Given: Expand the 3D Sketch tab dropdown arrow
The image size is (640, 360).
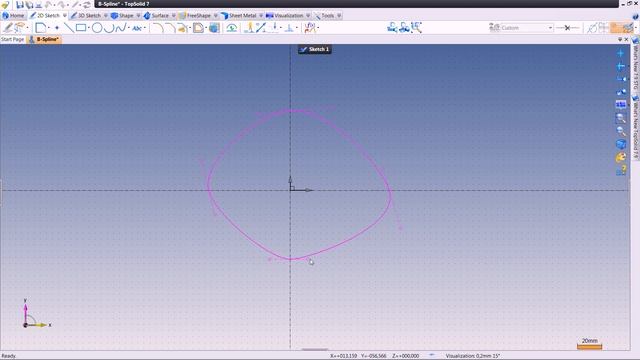Looking at the screenshot, I should click(106, 16).
